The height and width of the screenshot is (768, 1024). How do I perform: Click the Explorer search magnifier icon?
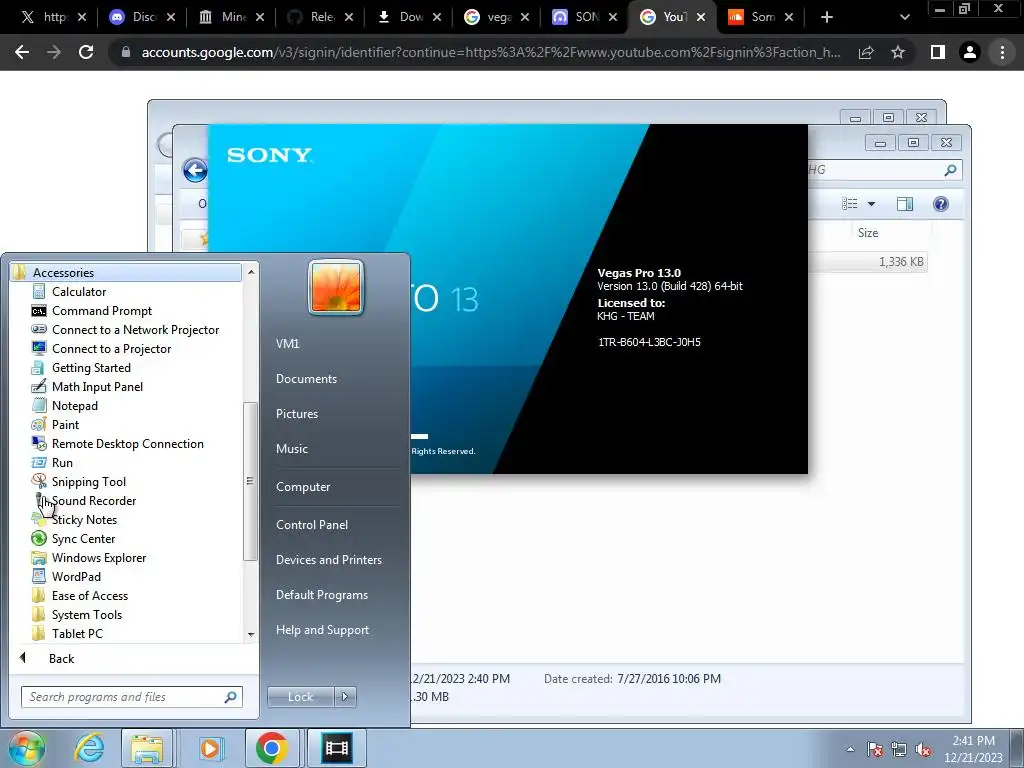[950, 170]
